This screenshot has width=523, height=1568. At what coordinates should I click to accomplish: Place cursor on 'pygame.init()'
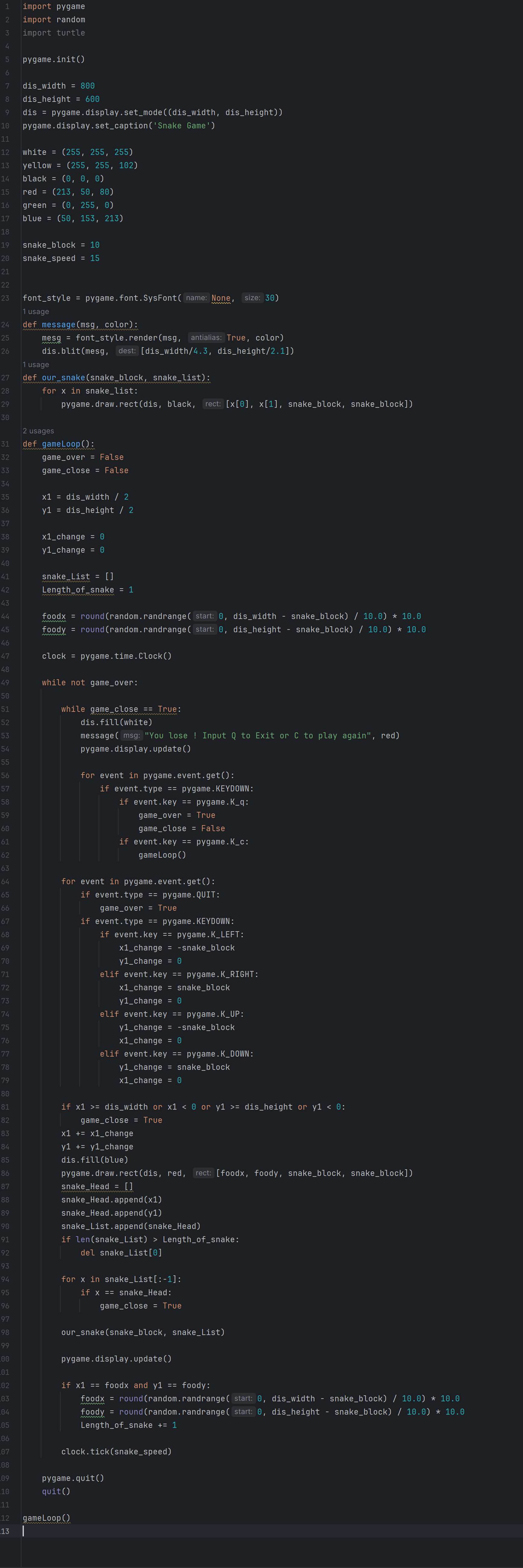54,59
